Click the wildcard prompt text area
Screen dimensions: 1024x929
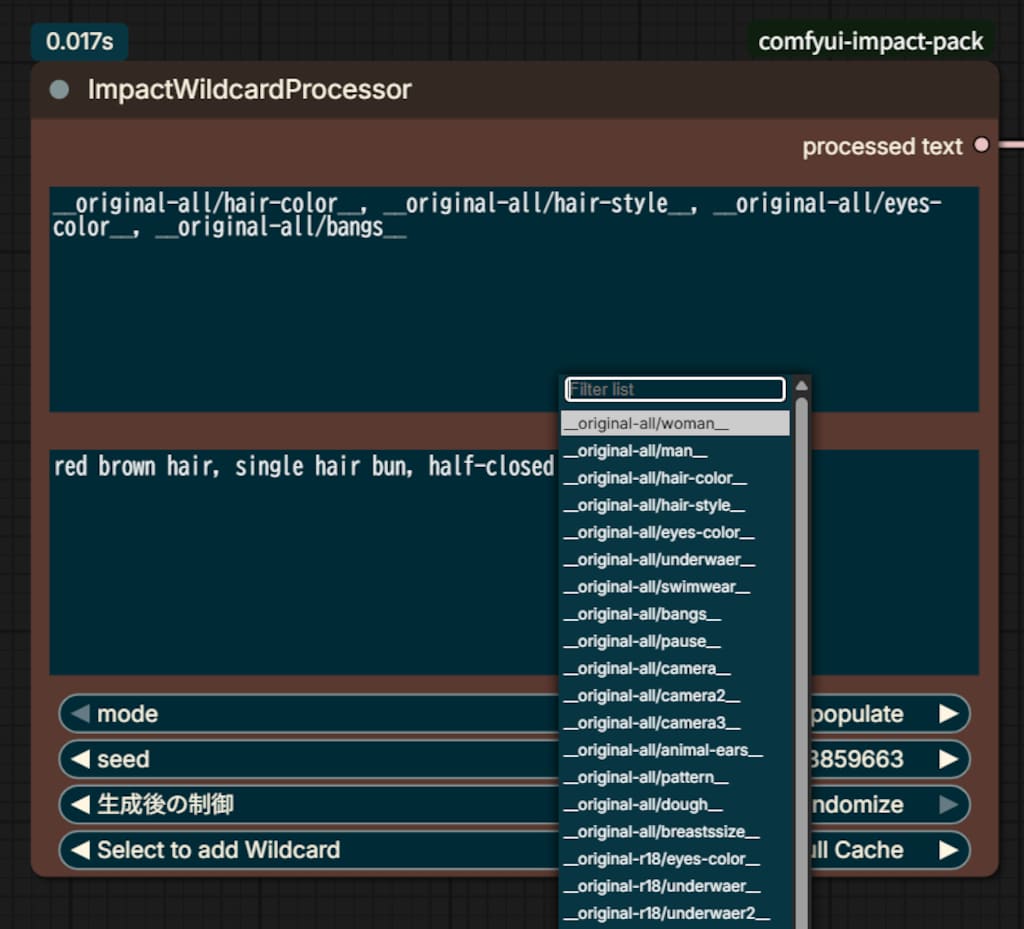[514, 299]
